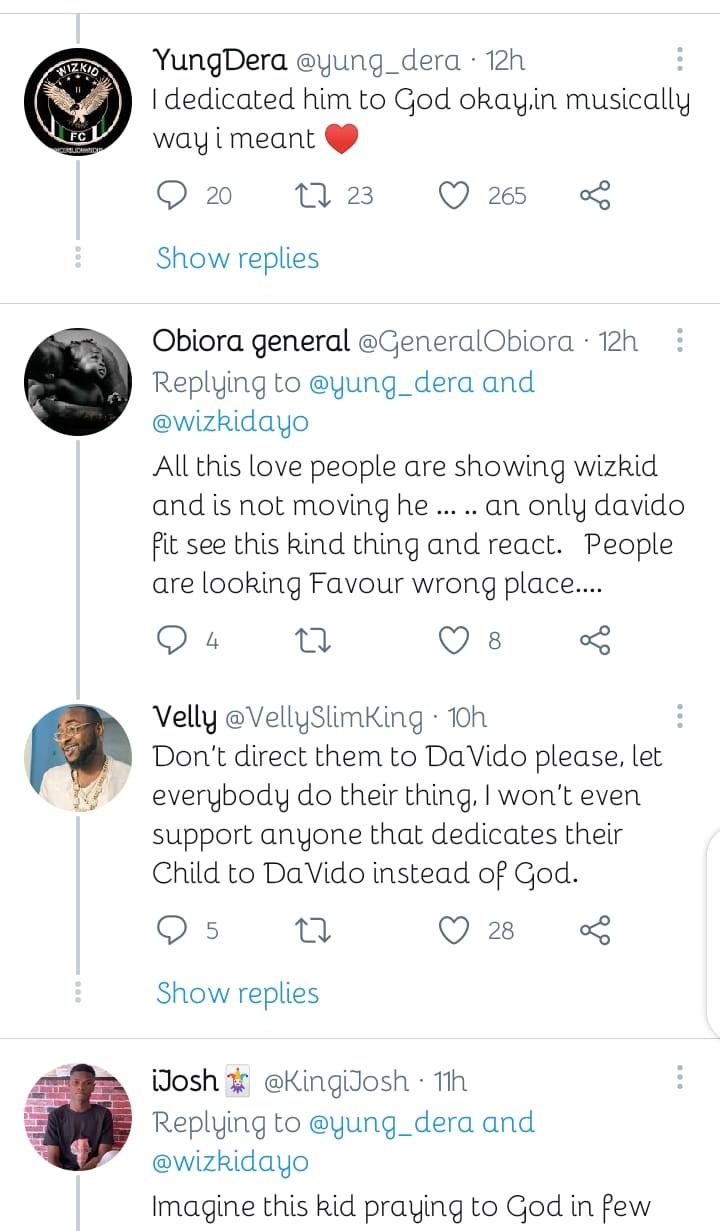Open more options on Obiora general's tweet
The height and width of the screenshot is (1231, 720).
pyautogui.click(x=680, y=341)
